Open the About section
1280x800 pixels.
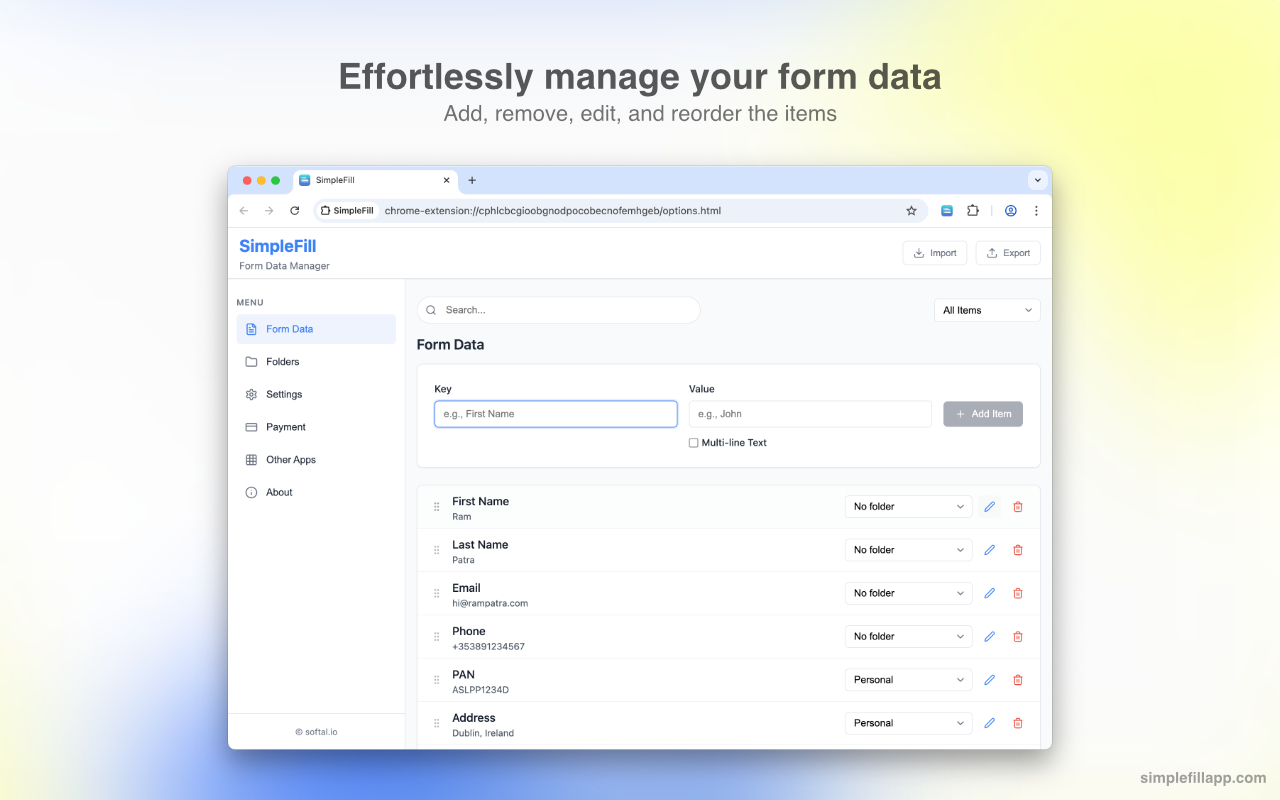(277, 492)
